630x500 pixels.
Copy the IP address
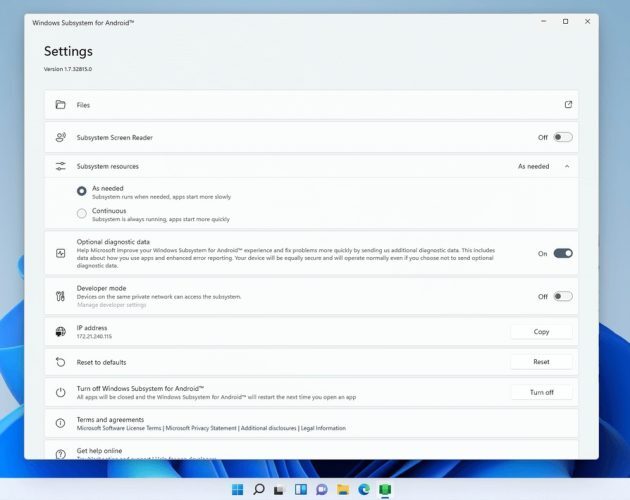tap(541, 332)
